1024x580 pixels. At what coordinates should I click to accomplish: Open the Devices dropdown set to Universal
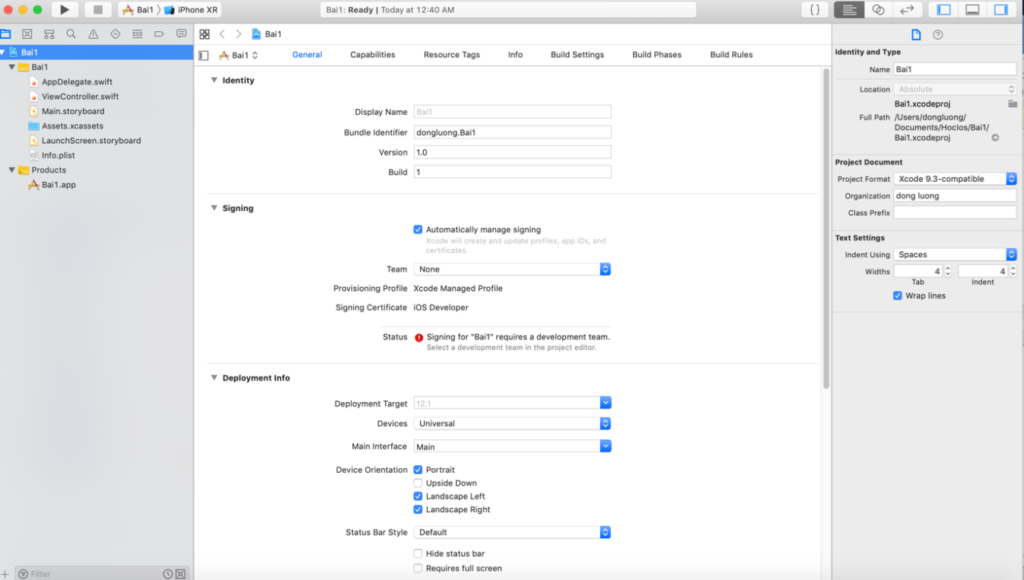[511, 423]
